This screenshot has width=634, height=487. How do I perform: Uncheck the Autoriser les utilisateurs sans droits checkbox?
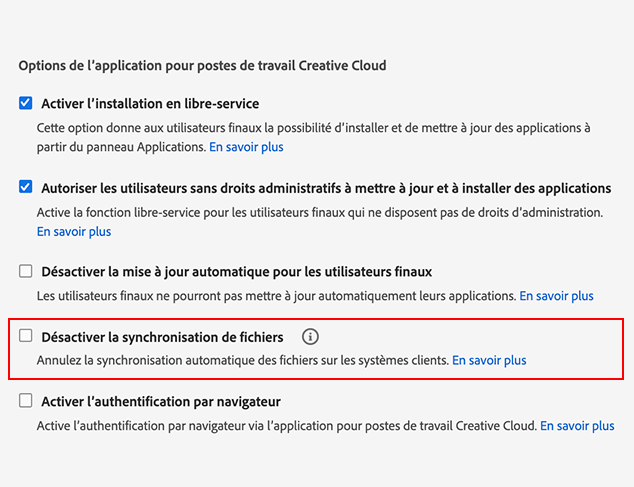pos(26,187)
